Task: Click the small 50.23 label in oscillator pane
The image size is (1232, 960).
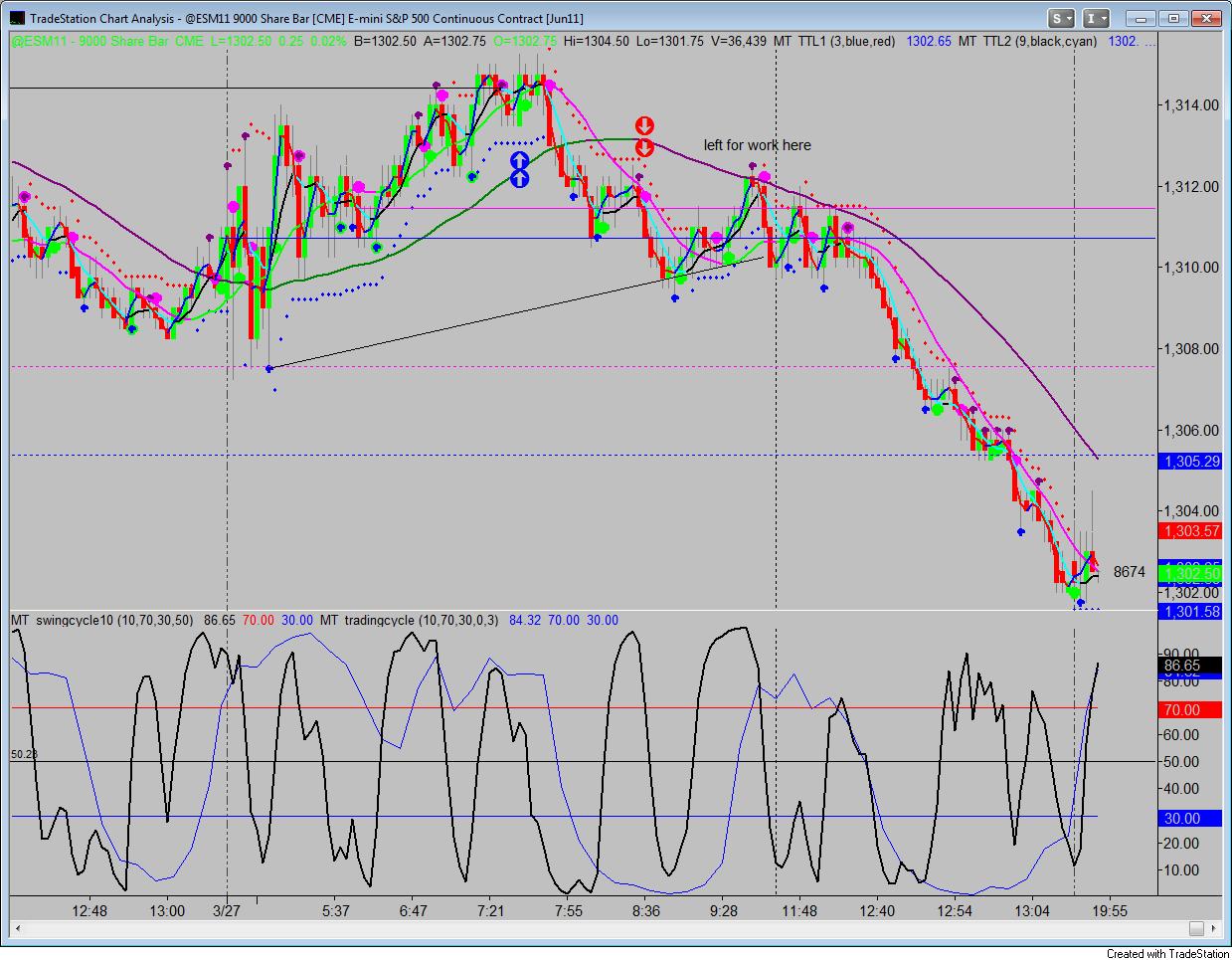Action: (x=22, y=755)
